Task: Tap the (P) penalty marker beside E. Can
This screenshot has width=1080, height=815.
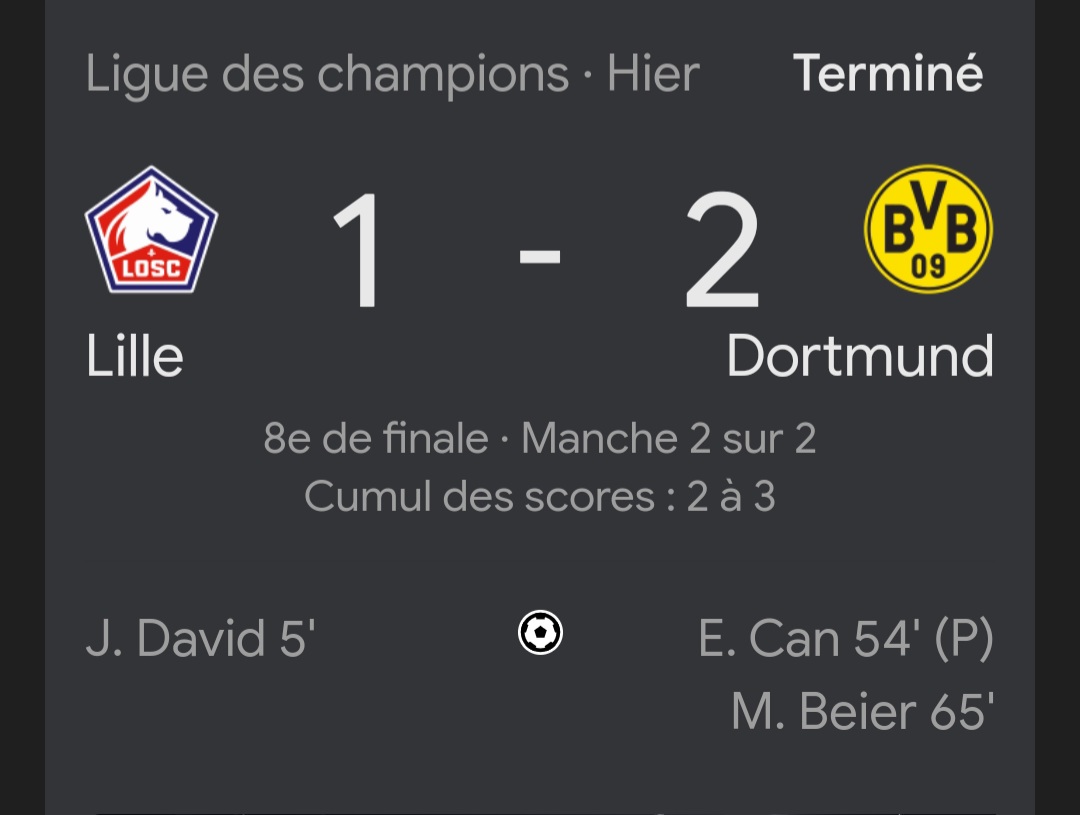Action: click(x=964, y=639)
